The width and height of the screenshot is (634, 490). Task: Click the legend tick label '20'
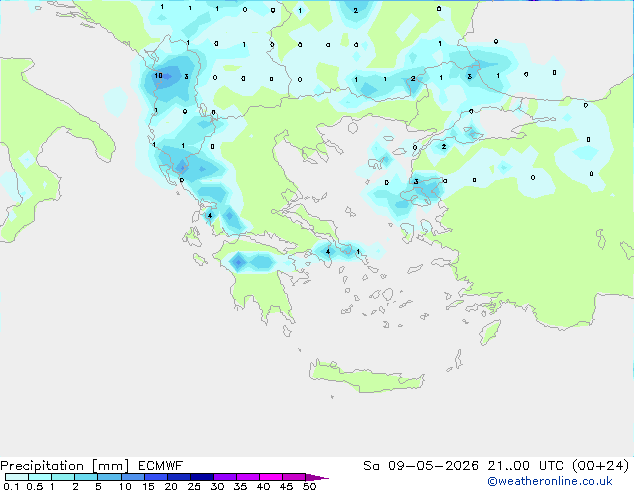coord(171,486)
